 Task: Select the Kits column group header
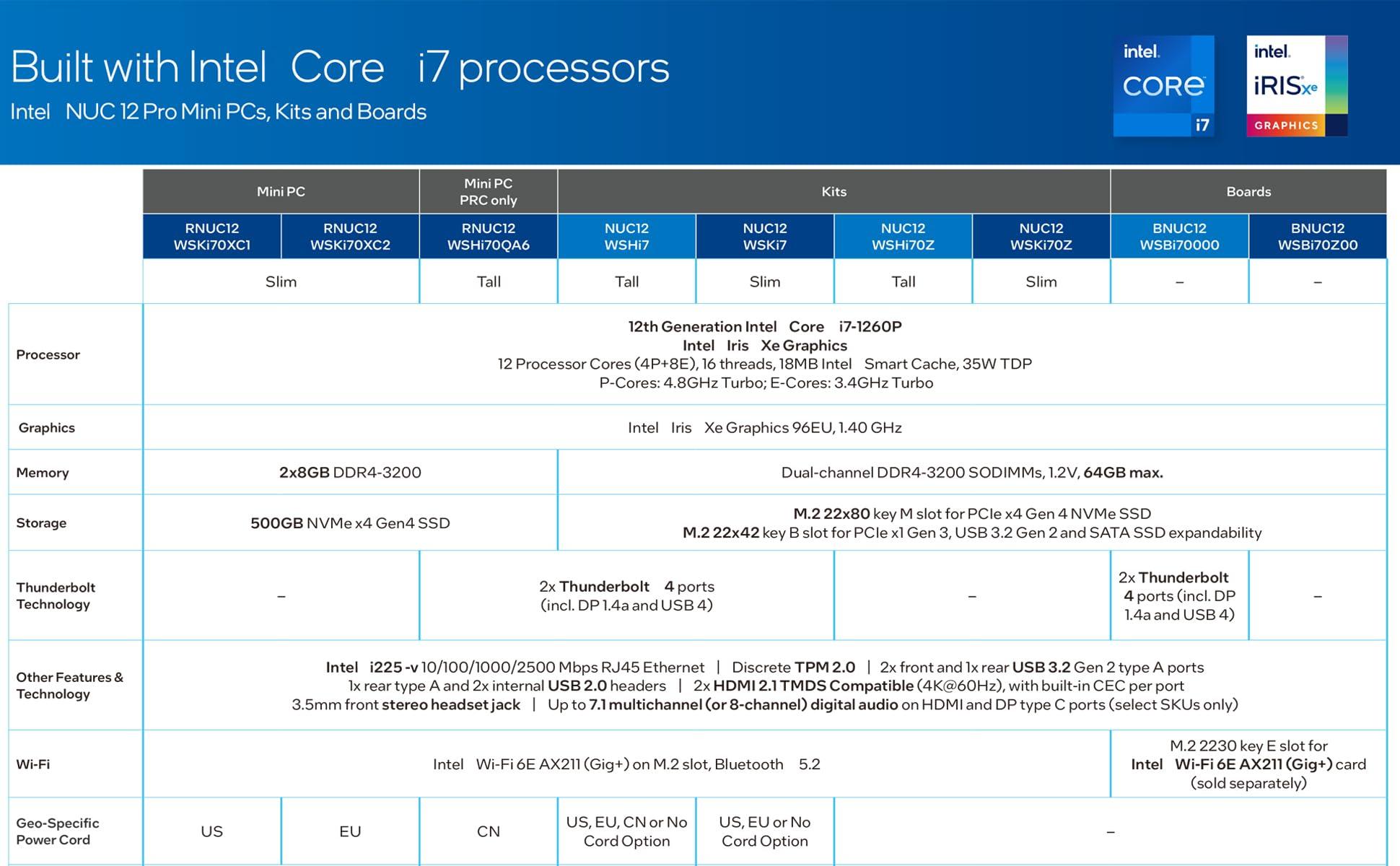click(834, 191)
